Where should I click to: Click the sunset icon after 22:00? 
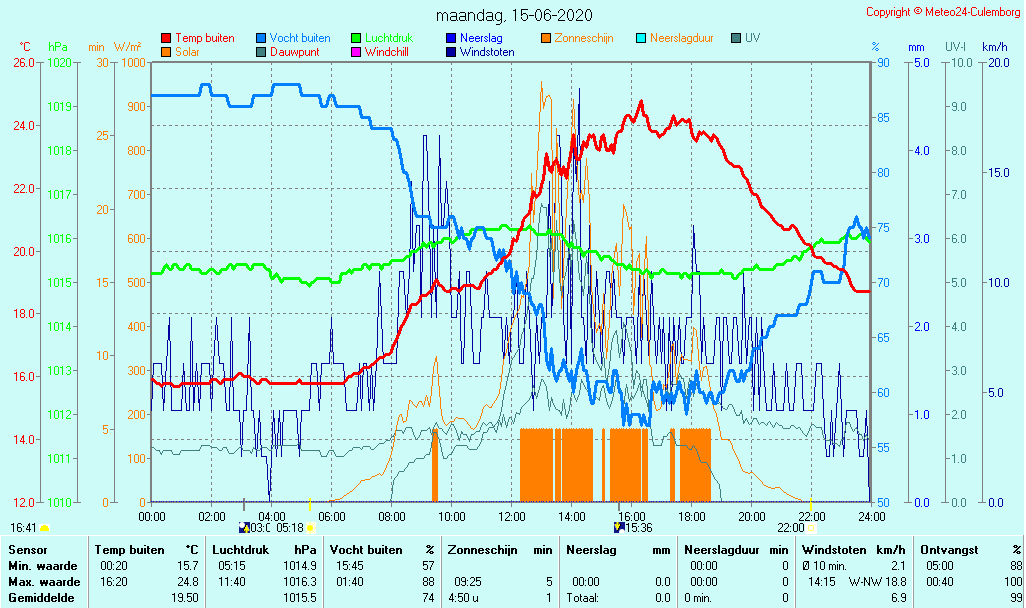811,527
